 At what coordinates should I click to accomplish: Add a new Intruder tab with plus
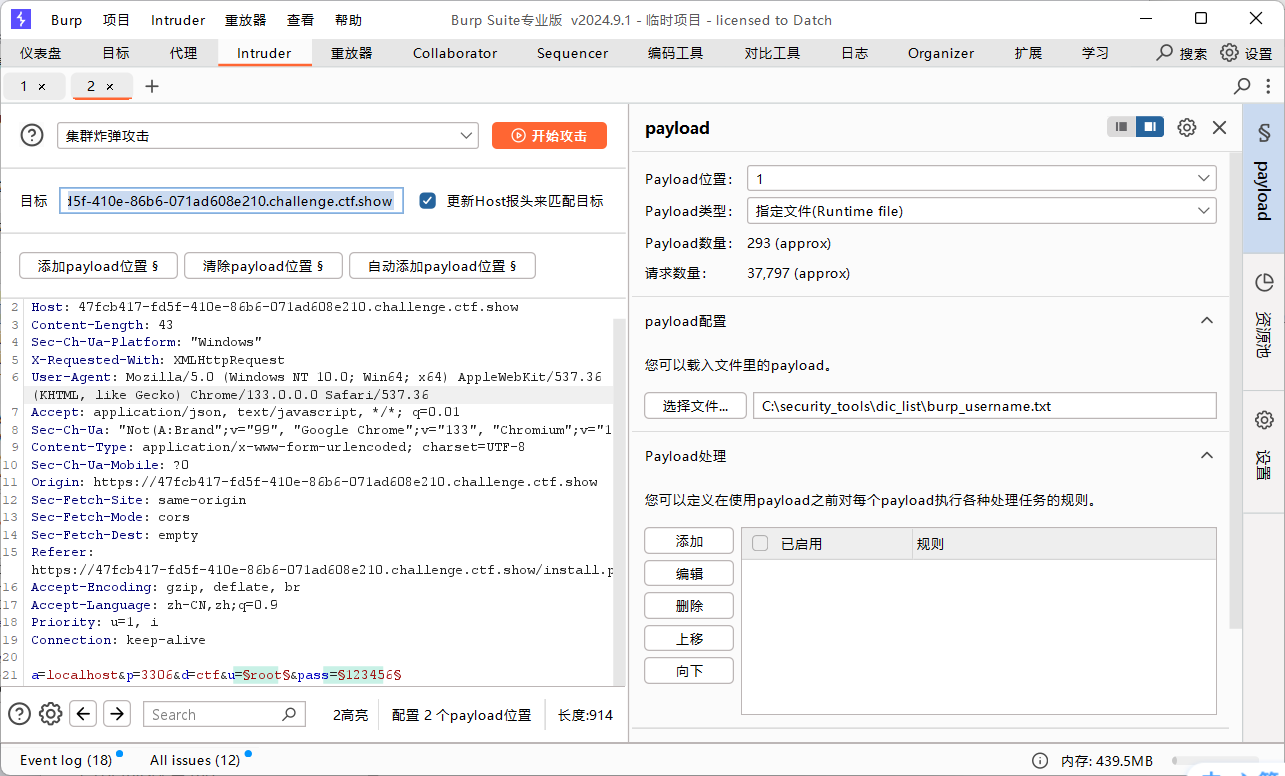click(152, 86)
